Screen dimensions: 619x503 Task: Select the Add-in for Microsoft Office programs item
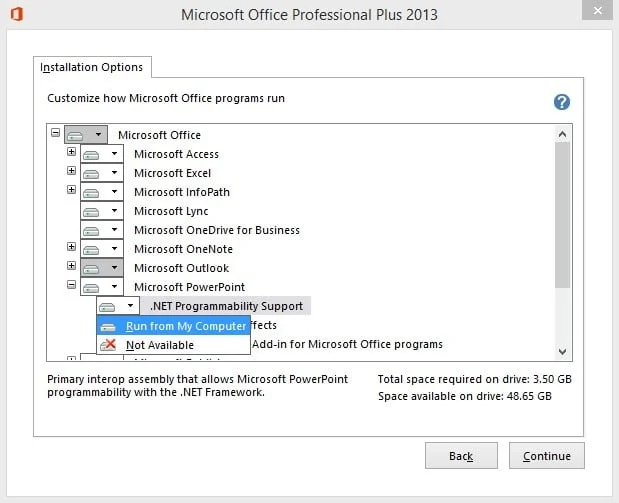[x=347, y=344]
